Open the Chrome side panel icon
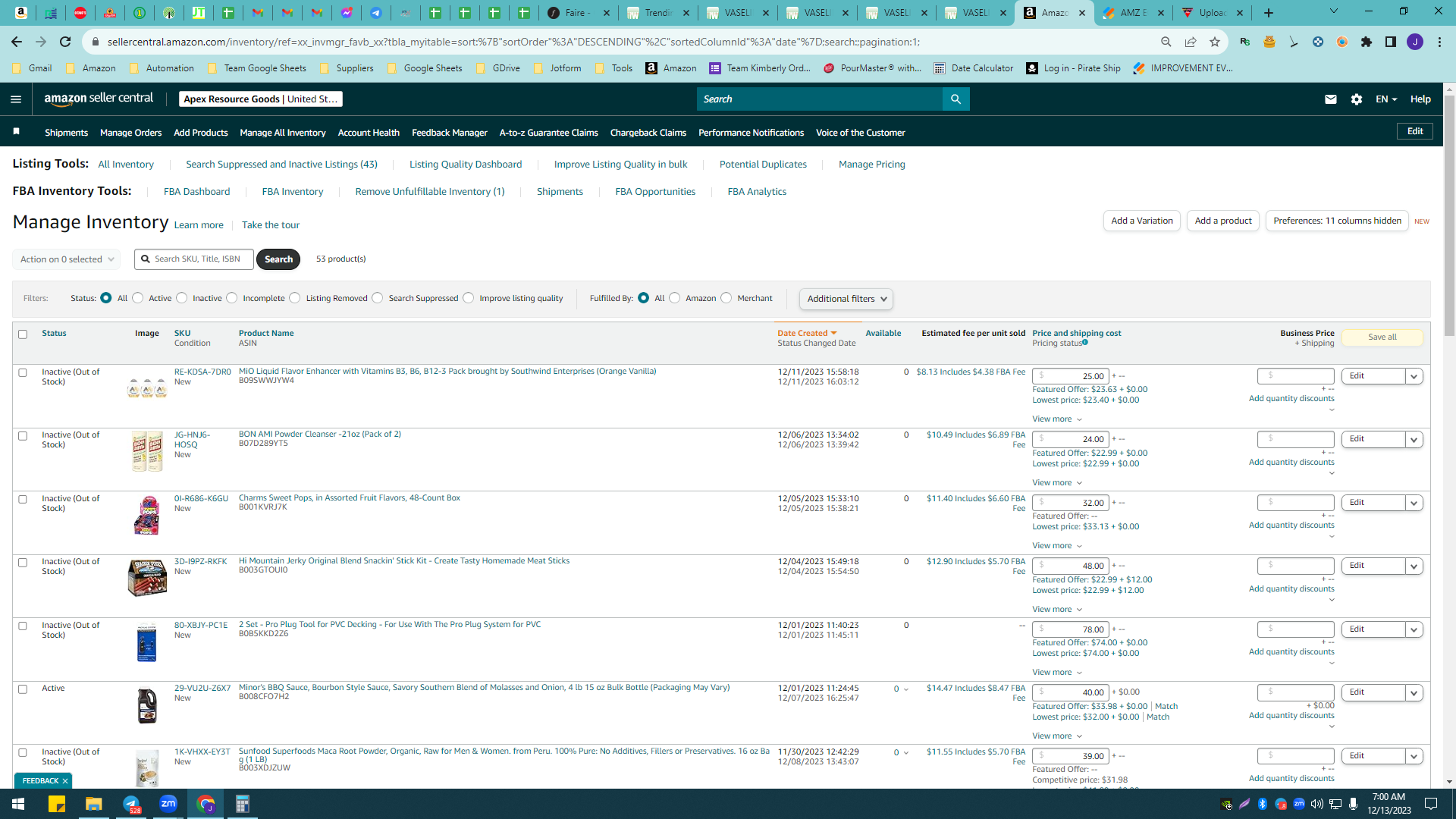The width and height of the screenshot is (1456, 819). (x=1391, y=42)
